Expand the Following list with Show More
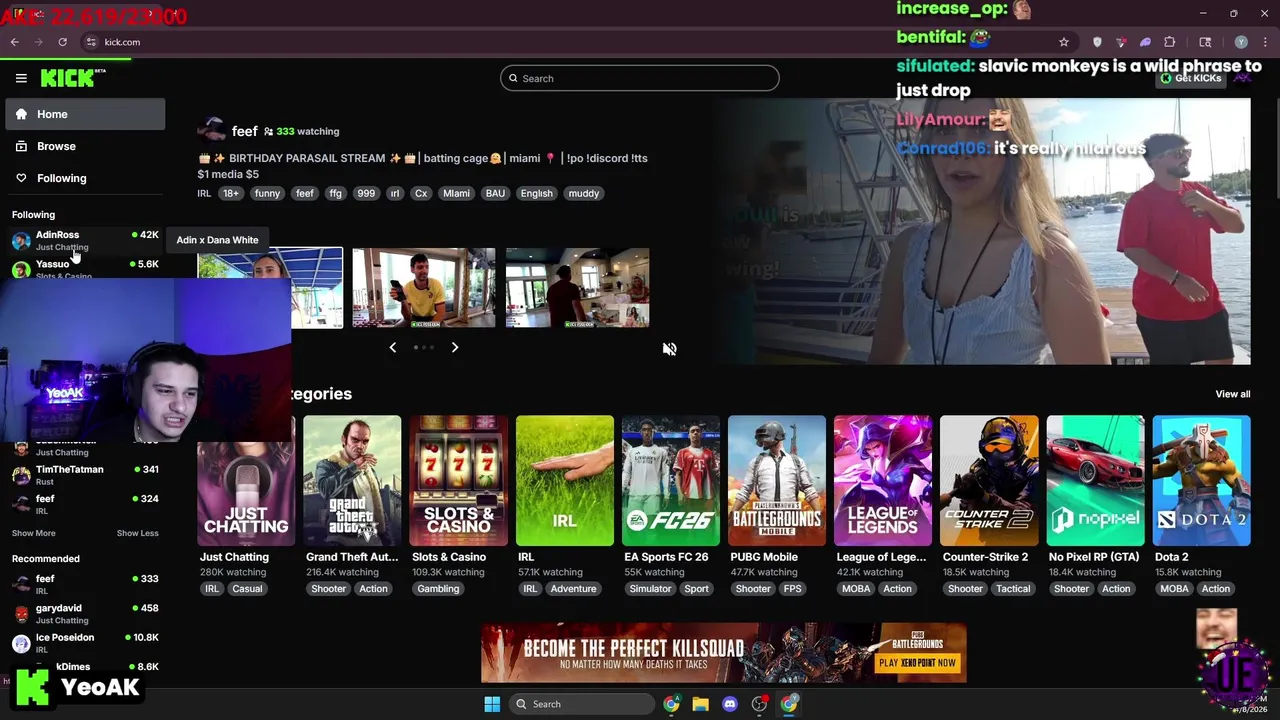This screenshot has height=720, width=1280. point(34,533)
